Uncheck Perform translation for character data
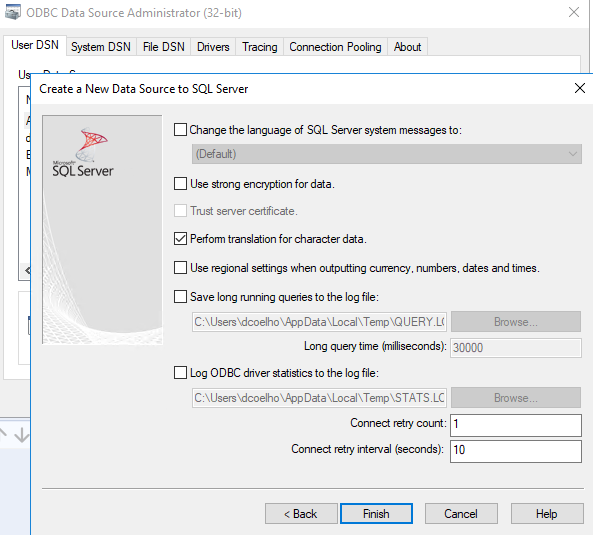593x535 pixels. pyautogui.click(x=180, y=239)
